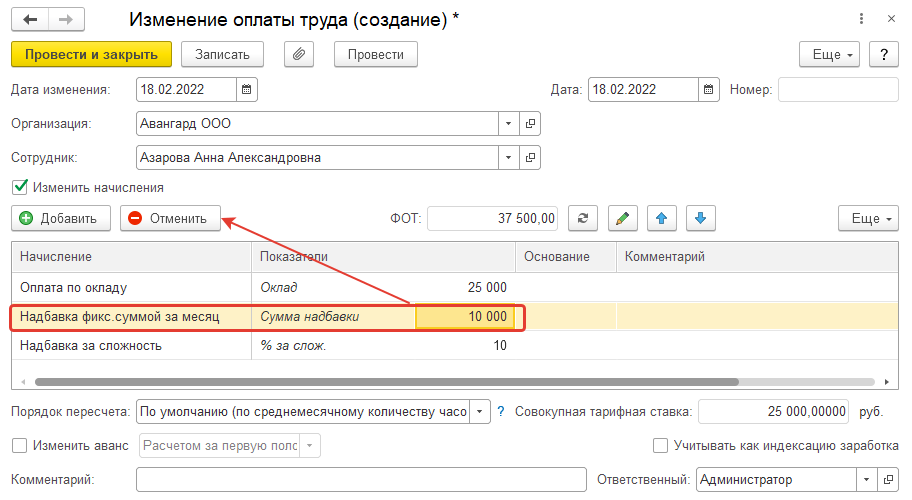The height and width of the screenshot is (500, 912).
Task: Click the Показатели column header
Action: point(383,256)
